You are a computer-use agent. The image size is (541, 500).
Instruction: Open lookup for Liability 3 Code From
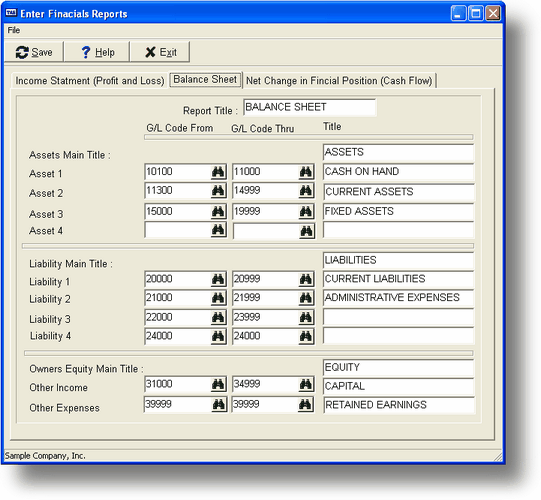(218, 317)
